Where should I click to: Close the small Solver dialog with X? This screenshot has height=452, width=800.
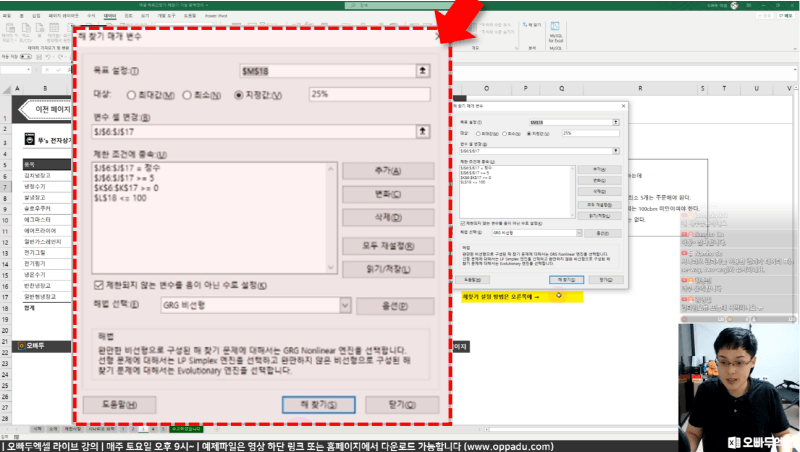pos(623,106)
